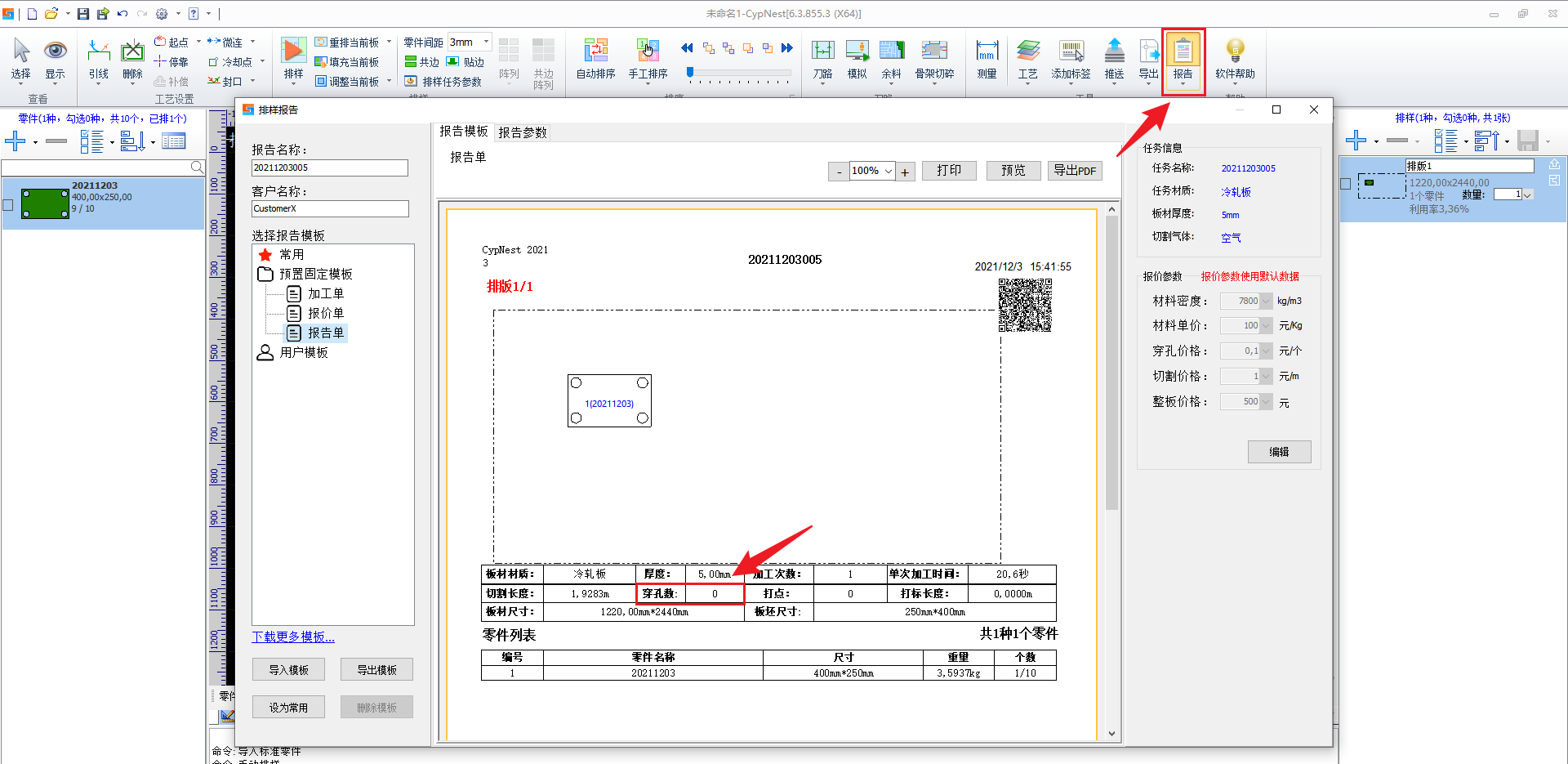Open the 穿孔价格 0.1 dropdown

[1266, 351]
